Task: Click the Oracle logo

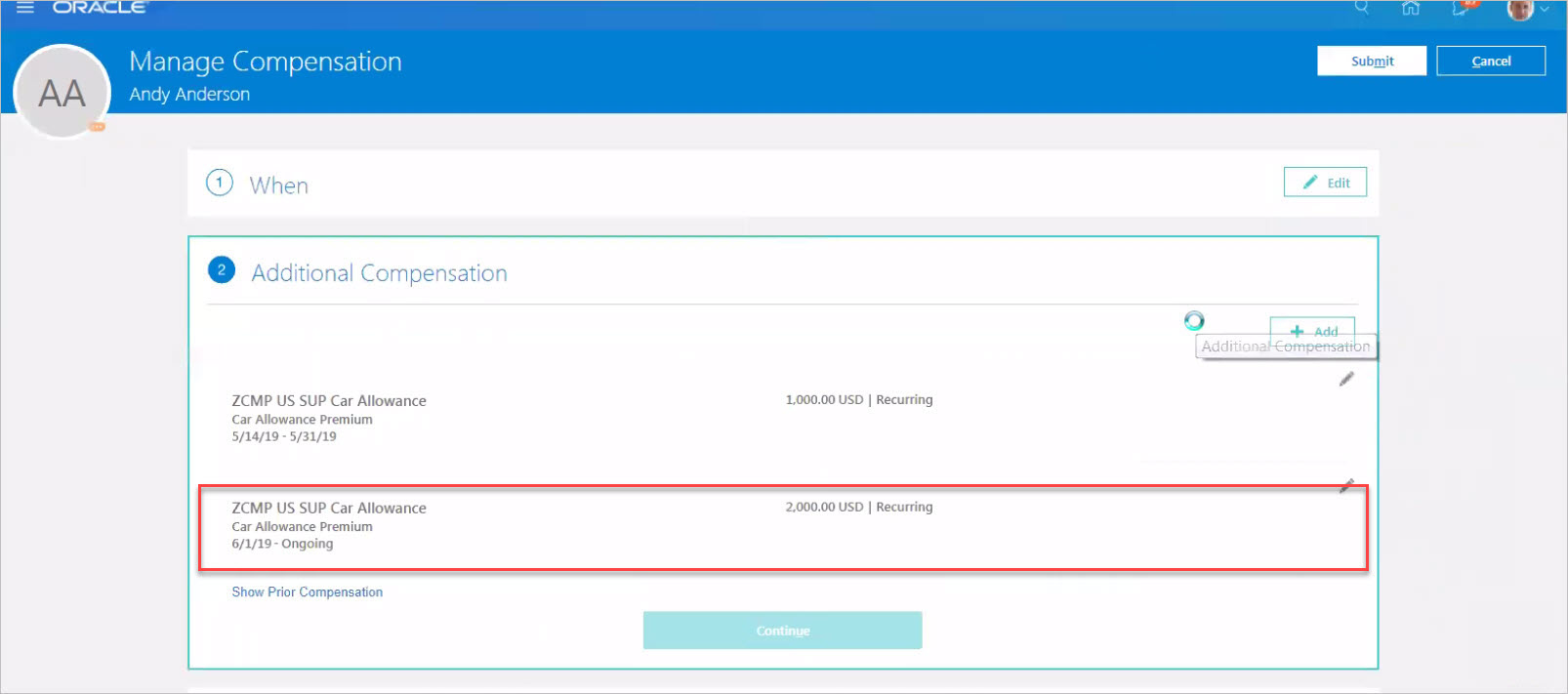Action: pyautogui.click(x=100, y=7)
